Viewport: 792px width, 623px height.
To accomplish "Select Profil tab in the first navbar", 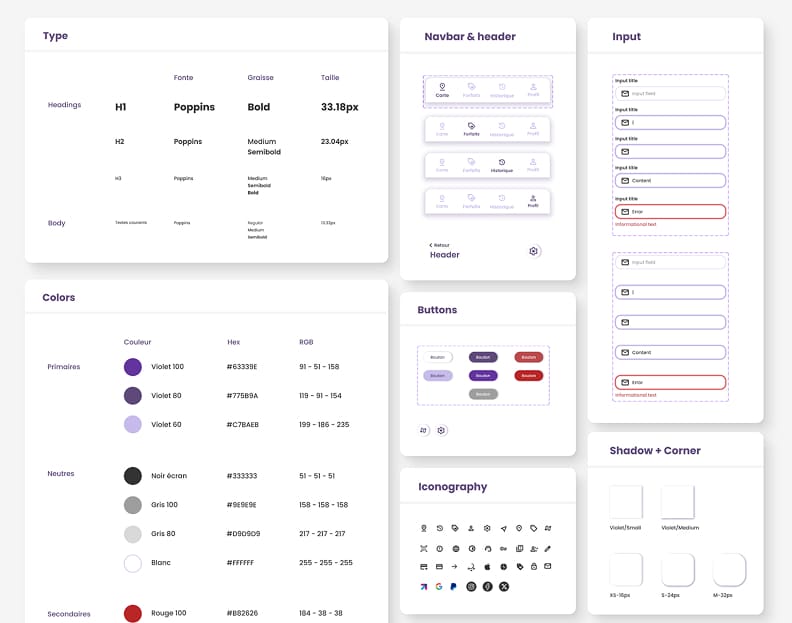I will (533, 90).
